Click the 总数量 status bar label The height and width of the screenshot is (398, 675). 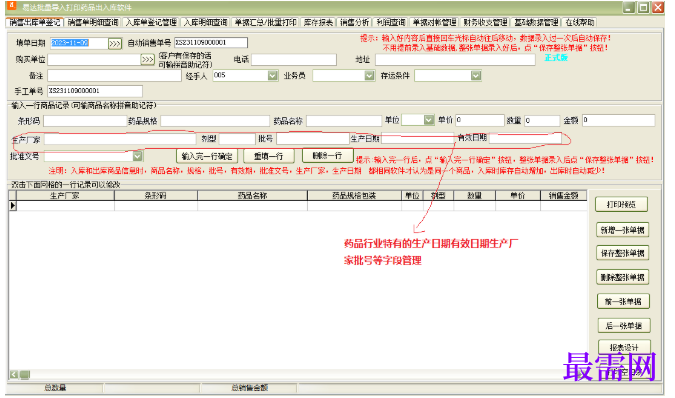pos(56,388)
